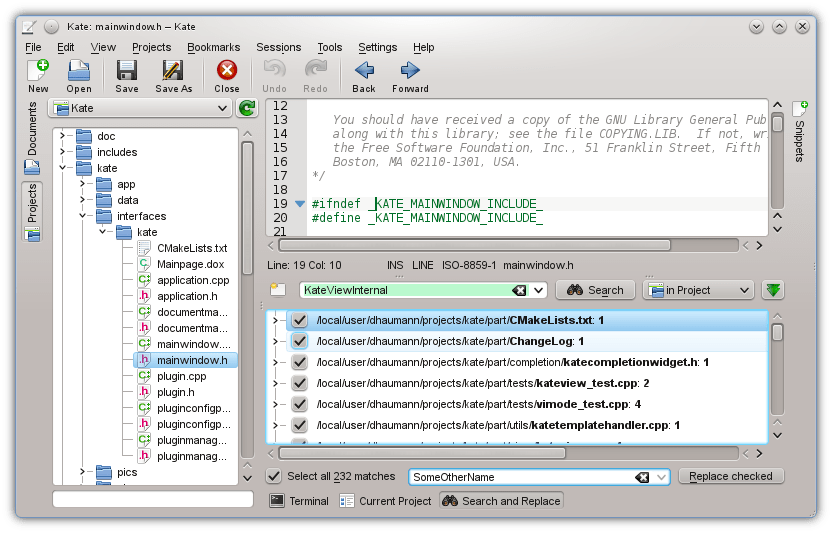
Task: Click the INS status bar indicator
Action: (395, 265)
